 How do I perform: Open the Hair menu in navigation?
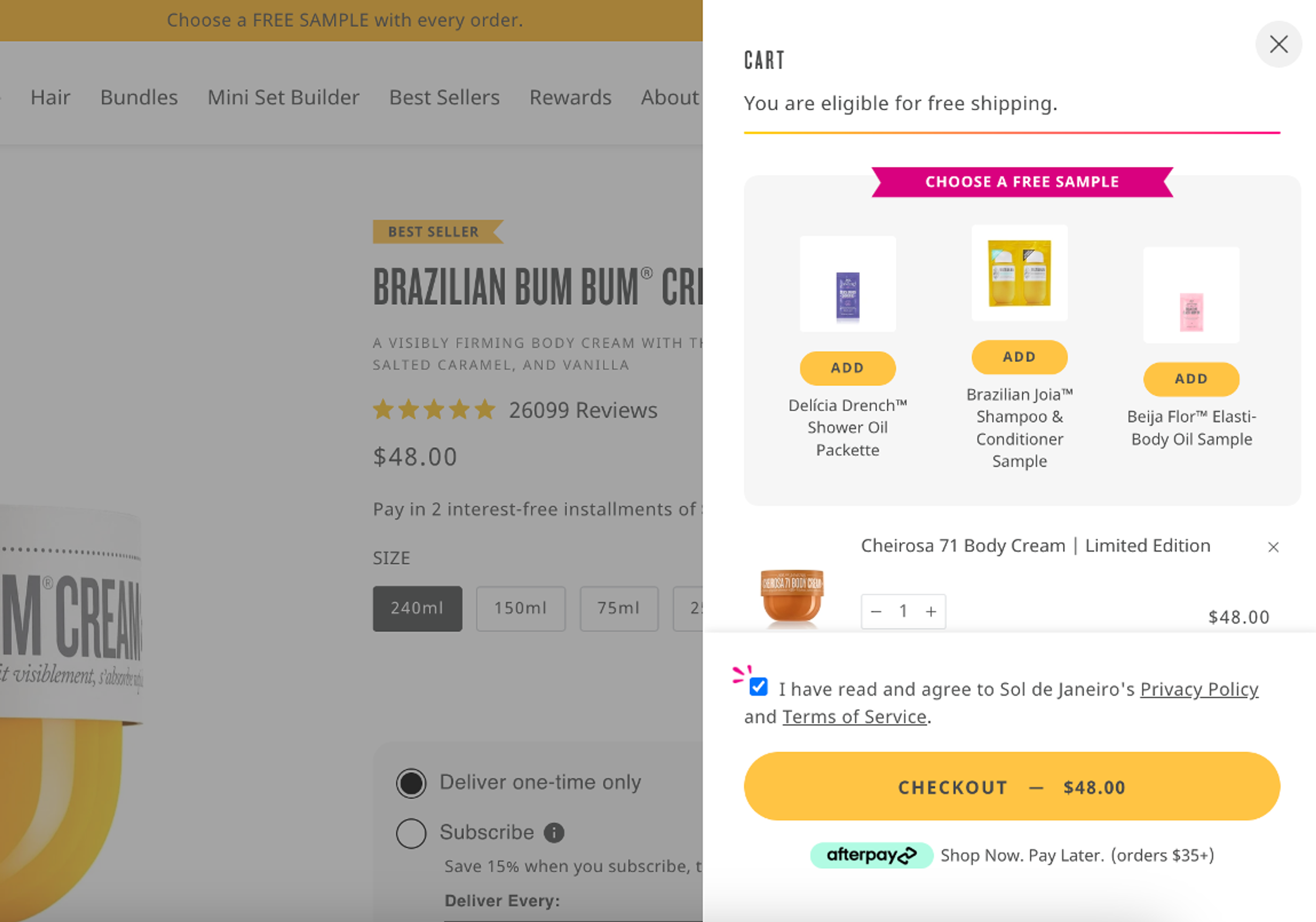click(50, 97)
